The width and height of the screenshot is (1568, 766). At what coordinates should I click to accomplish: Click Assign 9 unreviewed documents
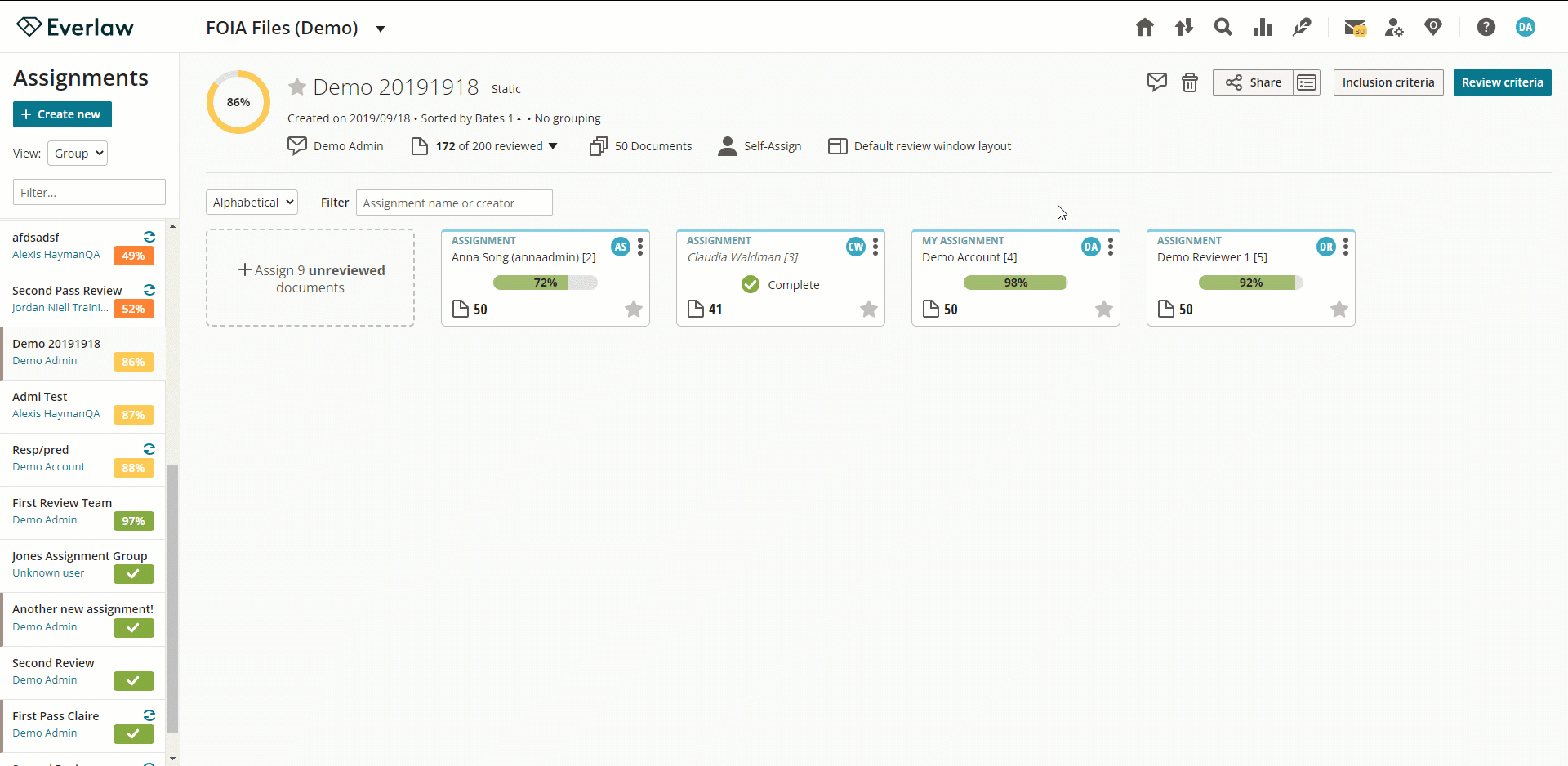(310, 278)
